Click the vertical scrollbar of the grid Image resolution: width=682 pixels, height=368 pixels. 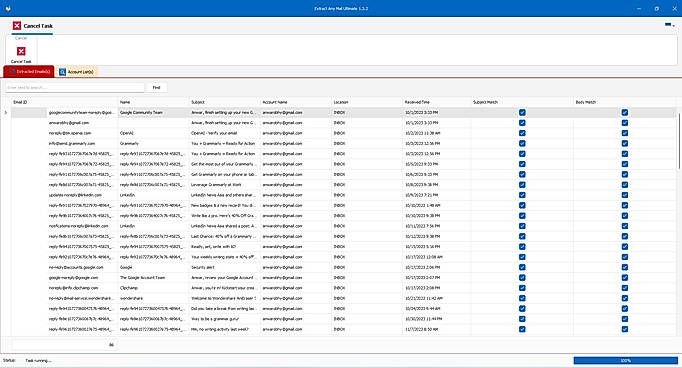679,141
